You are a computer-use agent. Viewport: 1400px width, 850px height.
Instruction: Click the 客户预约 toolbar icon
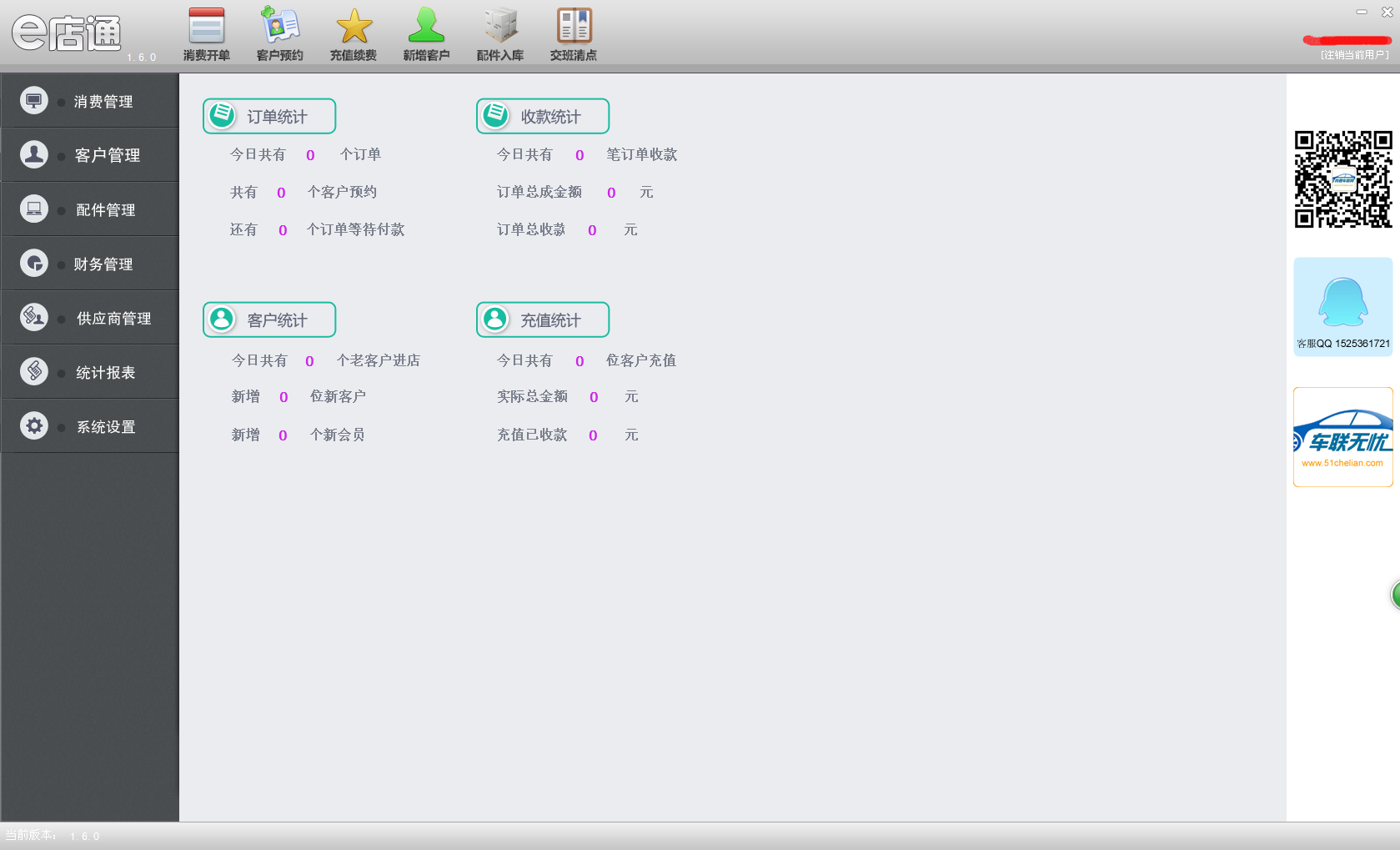279,25
